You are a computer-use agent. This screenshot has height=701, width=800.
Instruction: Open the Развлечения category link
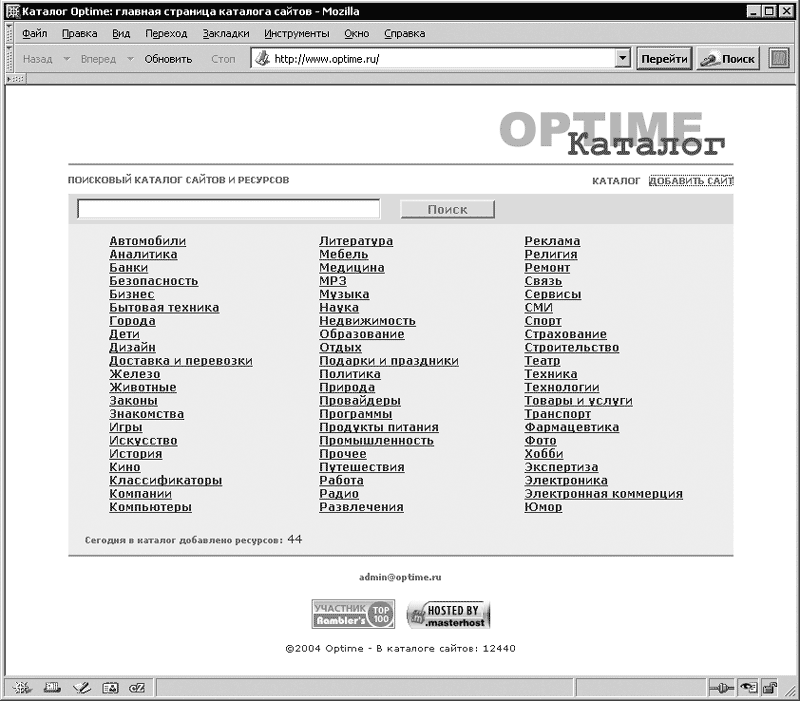(361, 507)
